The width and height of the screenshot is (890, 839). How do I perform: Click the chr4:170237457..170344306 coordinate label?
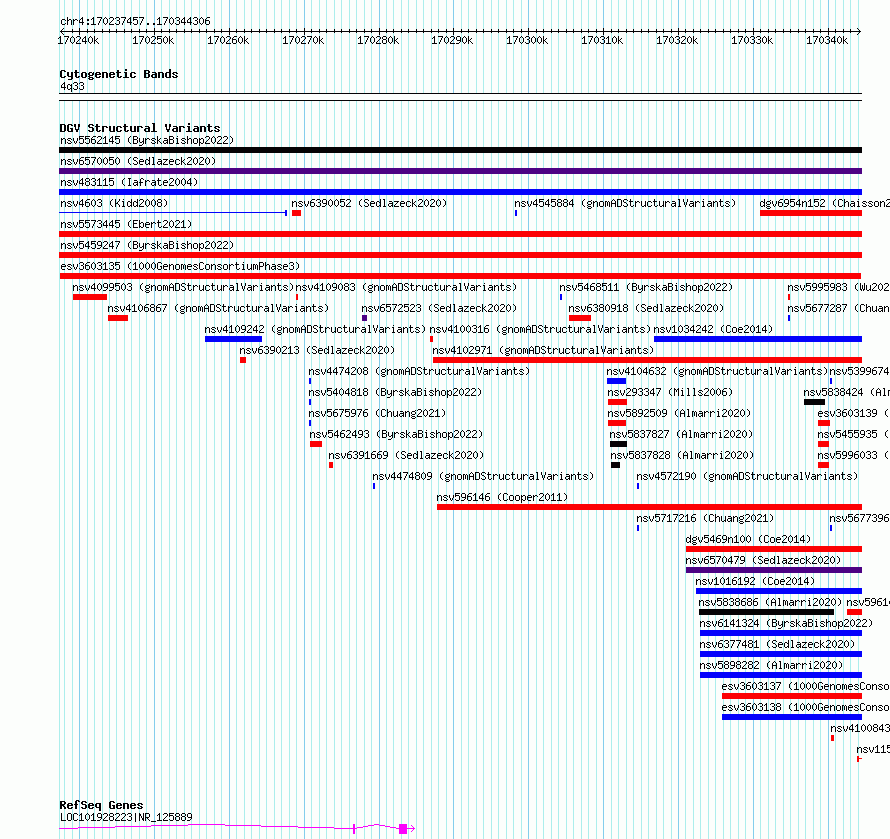(x=135, y=22)
